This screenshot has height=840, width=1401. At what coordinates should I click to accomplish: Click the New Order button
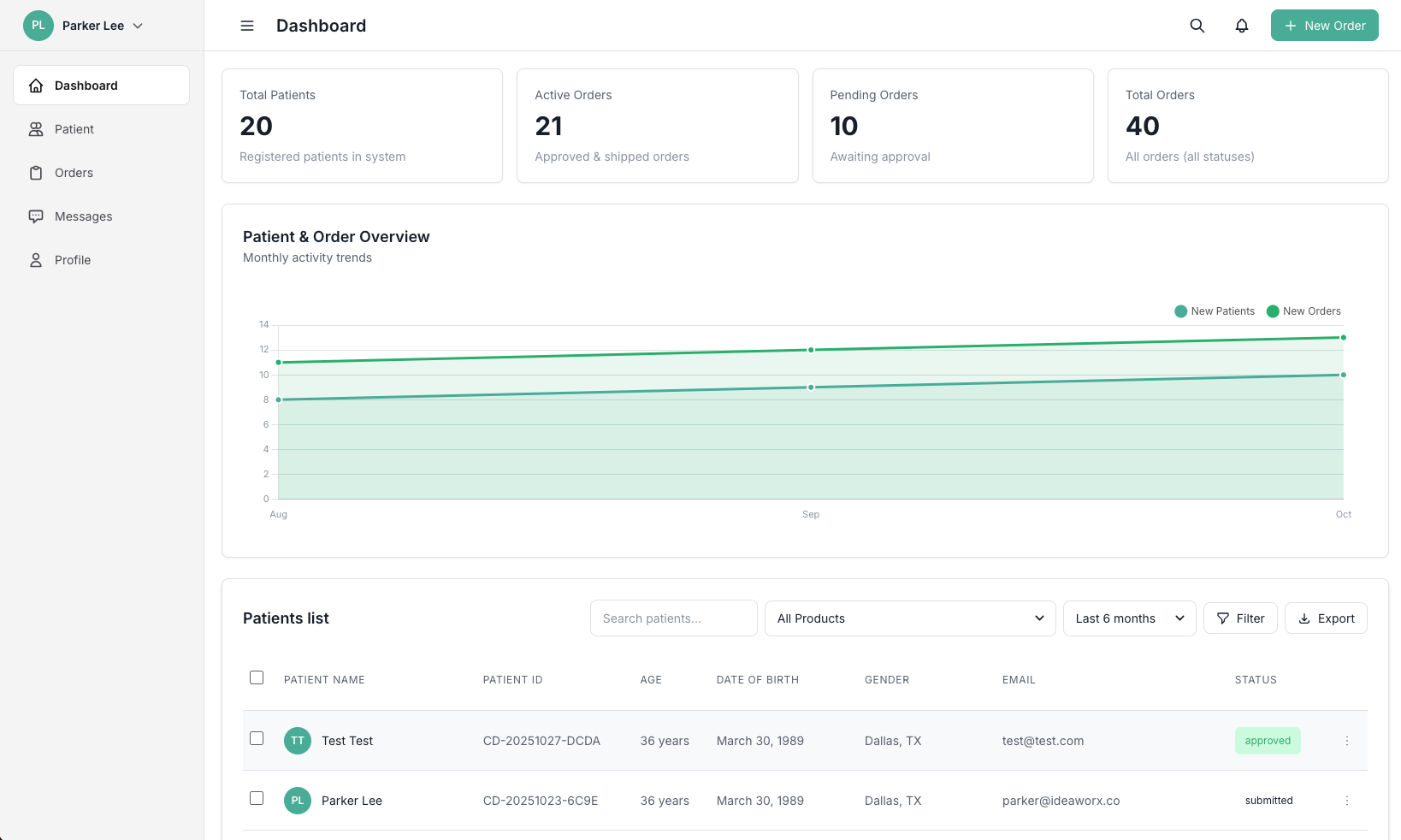coord(1324,26)
